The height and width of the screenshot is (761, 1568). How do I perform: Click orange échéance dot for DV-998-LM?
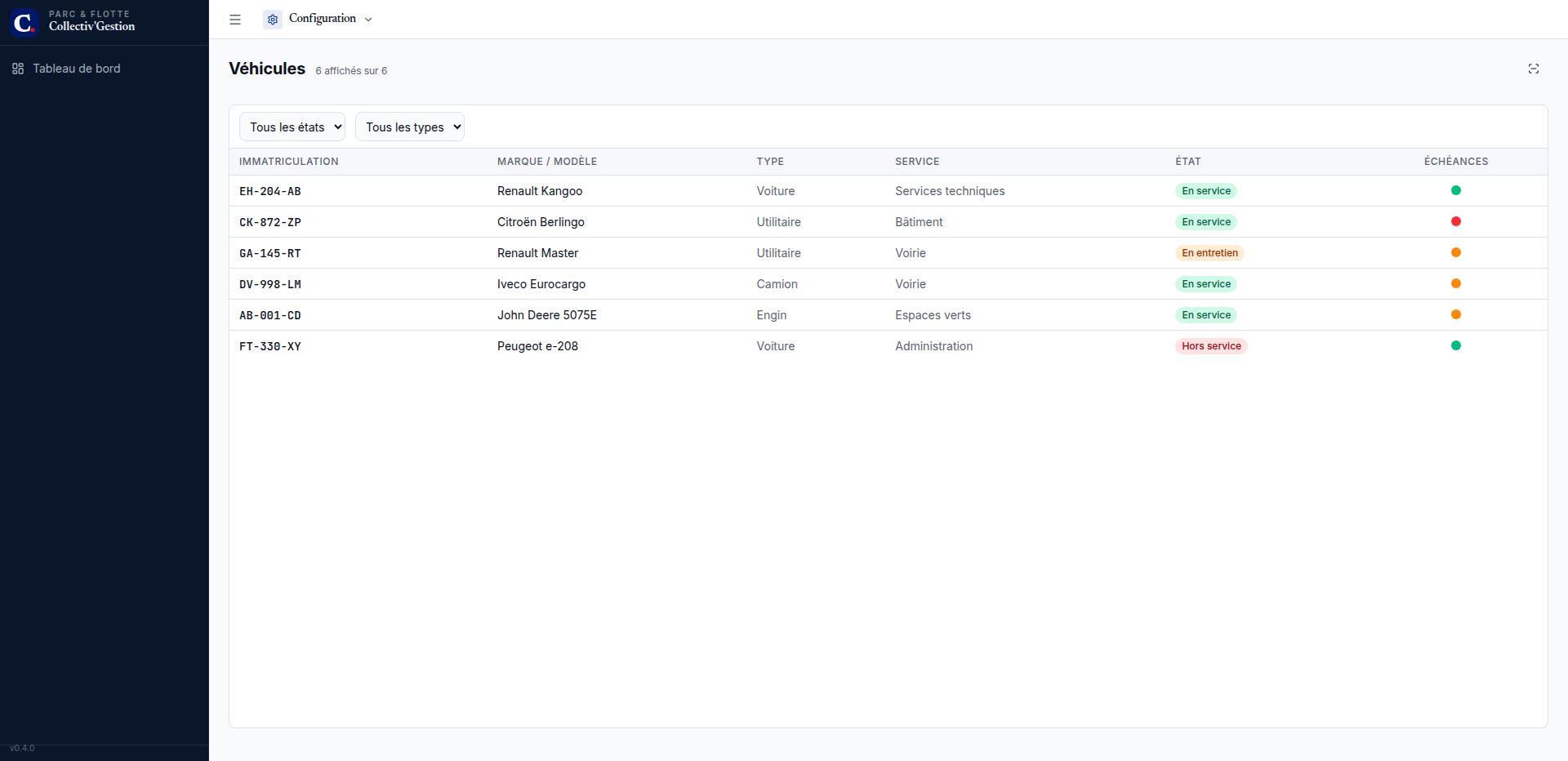coord(1455,283)
